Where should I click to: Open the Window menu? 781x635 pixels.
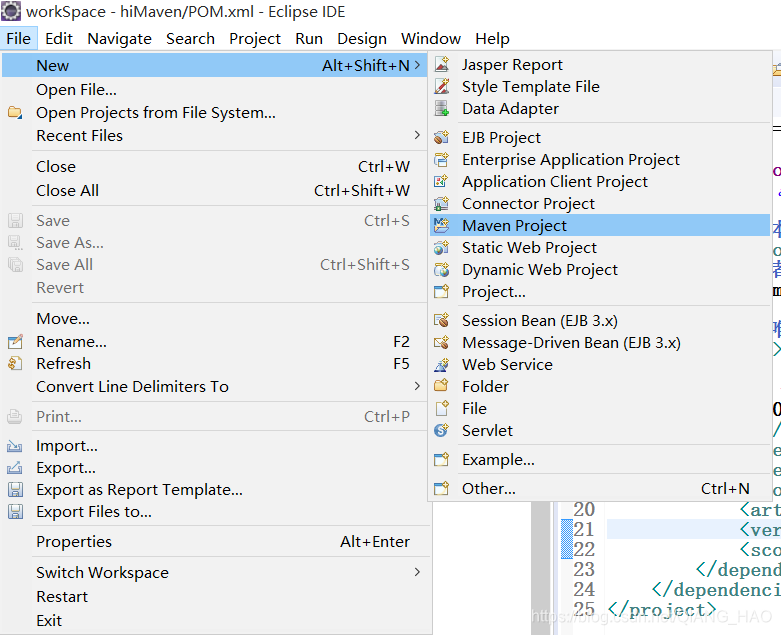431,38
